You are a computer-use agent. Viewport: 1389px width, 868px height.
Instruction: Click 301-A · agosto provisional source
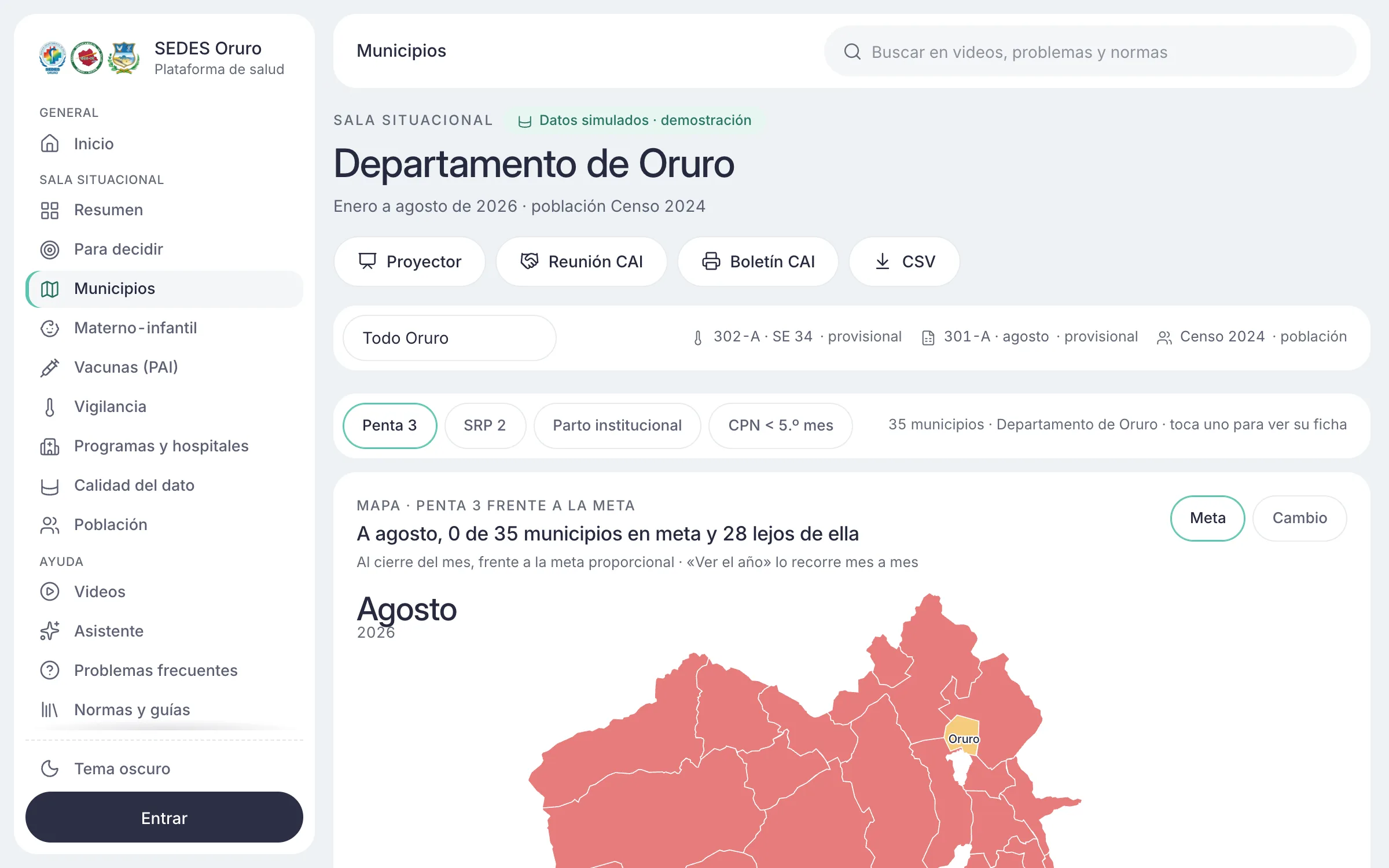pos(1030,337)
